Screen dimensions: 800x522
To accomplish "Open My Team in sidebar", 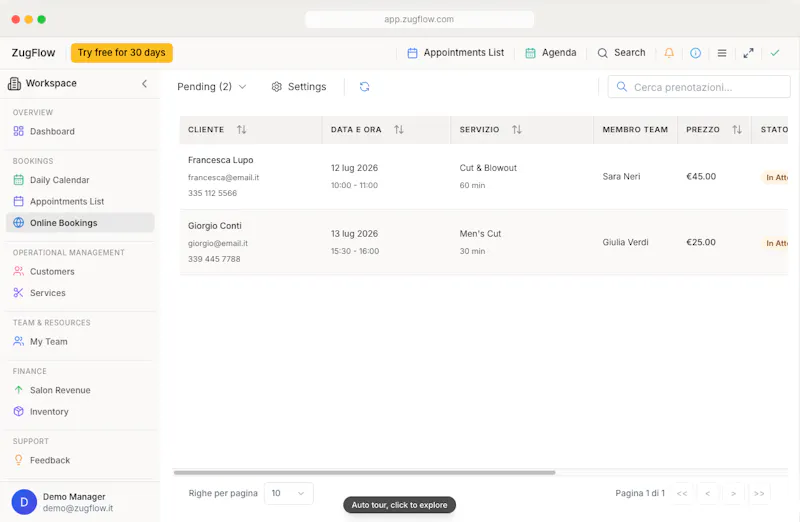I will click(x=80, y=341).
